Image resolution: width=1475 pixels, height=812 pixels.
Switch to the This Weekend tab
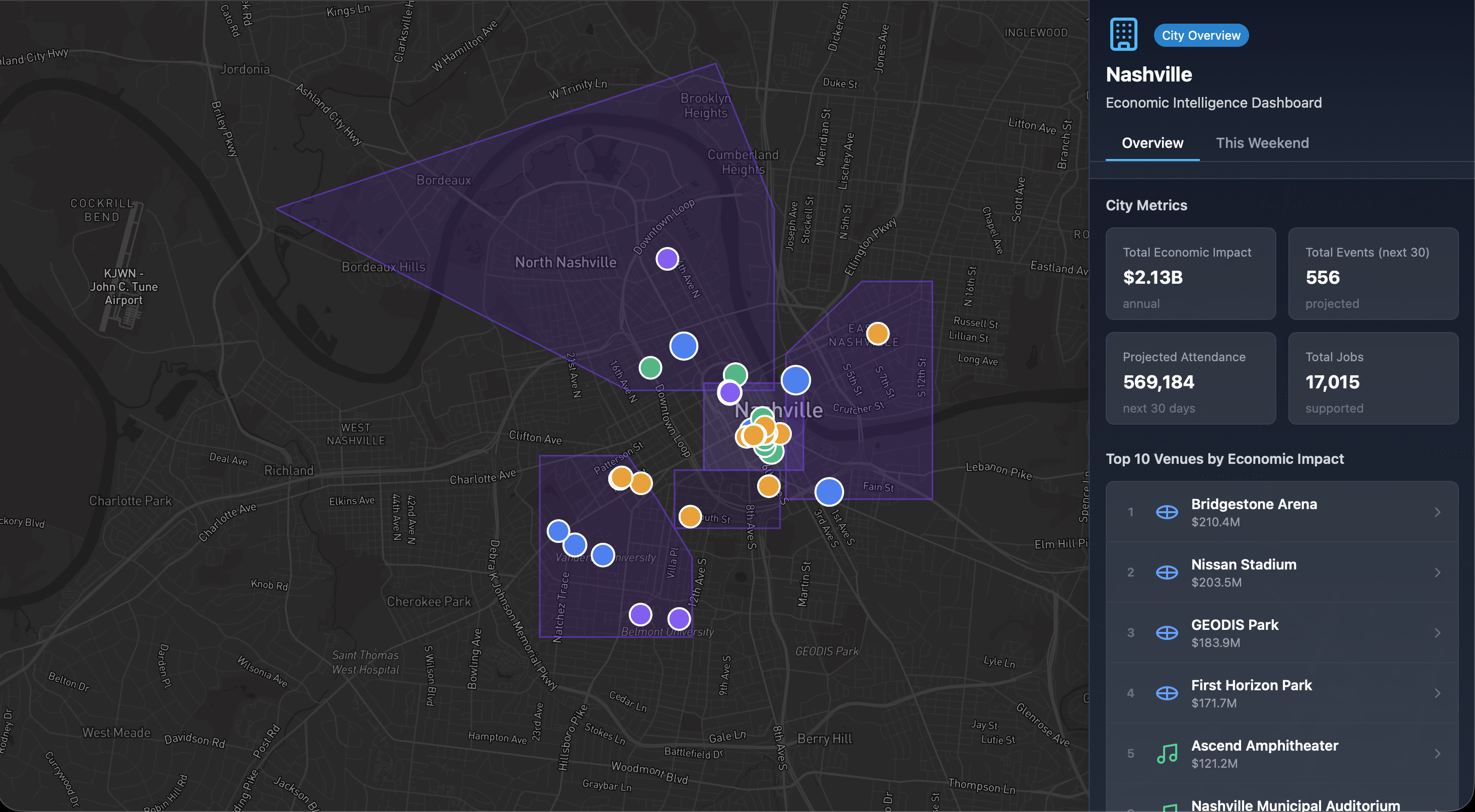pyautogui.click(x=1263, y=142)
